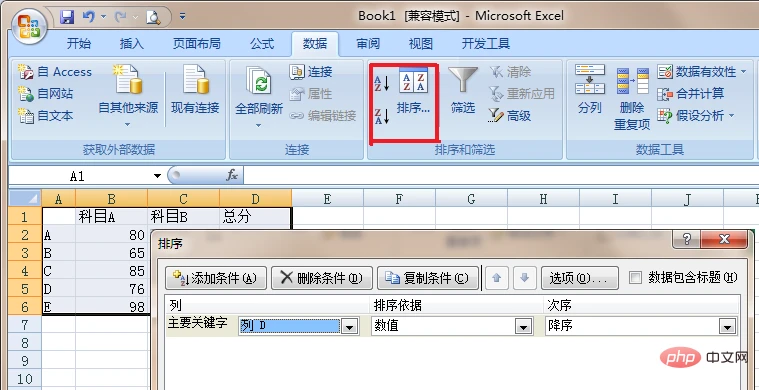This screenshot has height=390, width=759.
Task: Select row 8 header
Action: 25,343
